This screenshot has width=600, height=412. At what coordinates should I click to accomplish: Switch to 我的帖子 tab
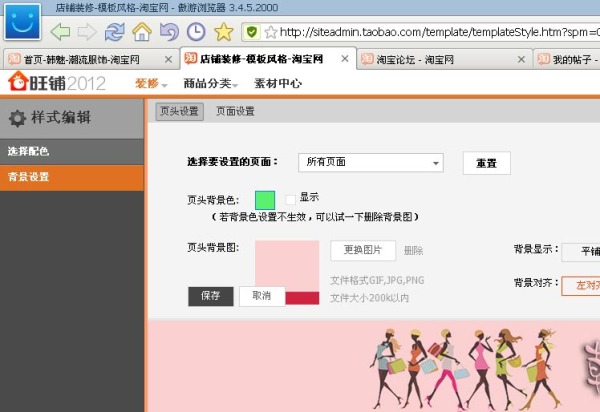[x=567, y=59]
